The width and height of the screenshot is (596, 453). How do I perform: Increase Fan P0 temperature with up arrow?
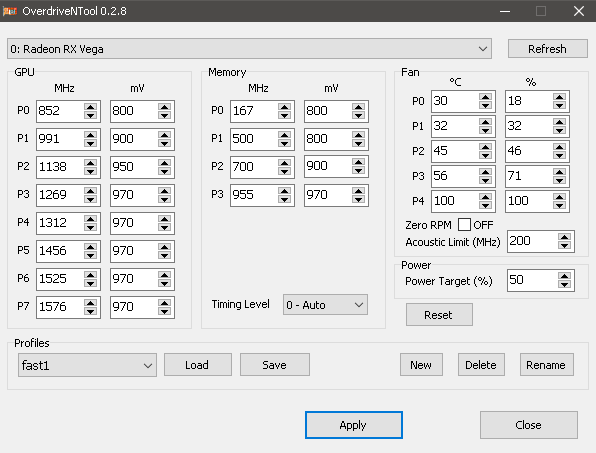click(485, 97)
